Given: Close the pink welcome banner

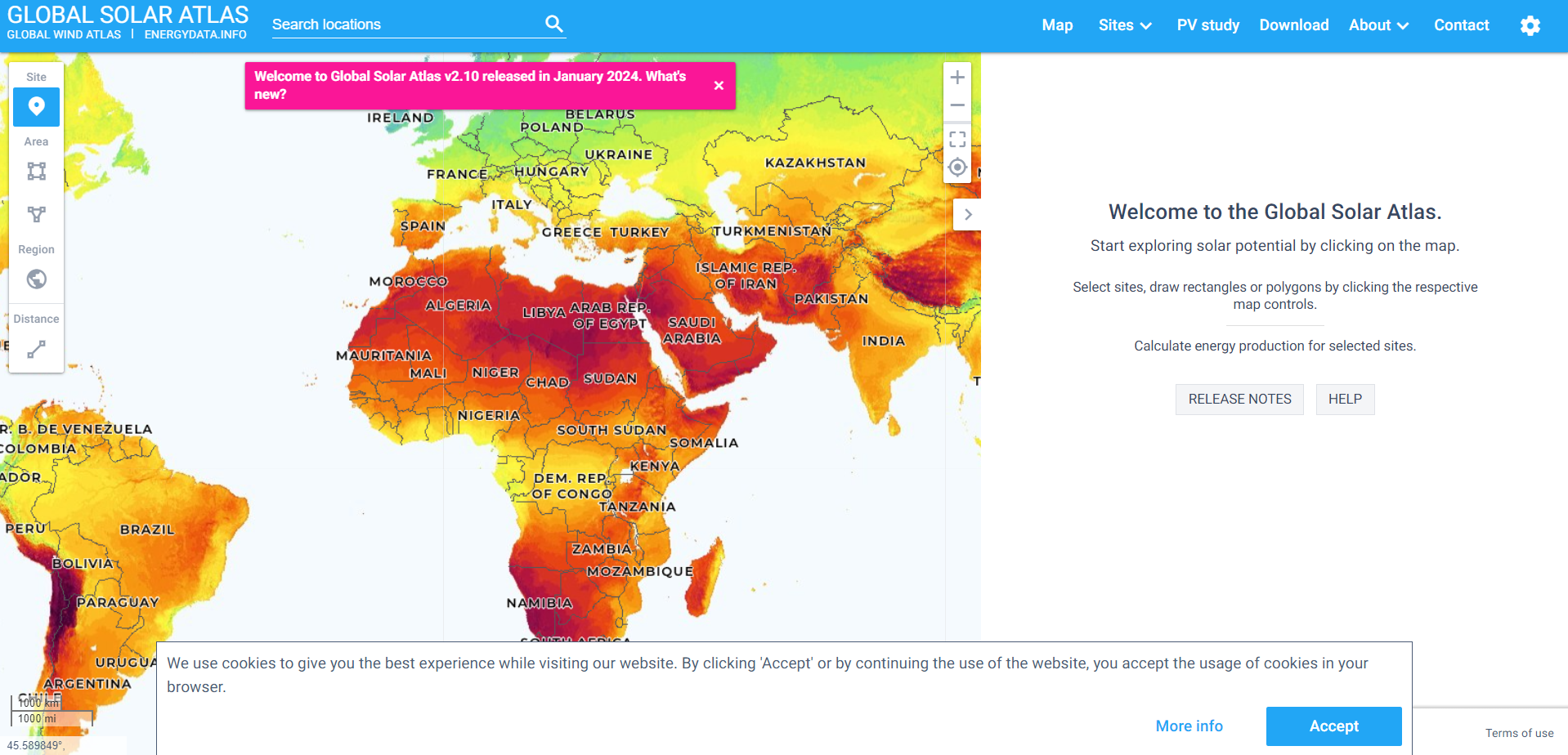Looking at the screenshot, I should click(719, 85).
